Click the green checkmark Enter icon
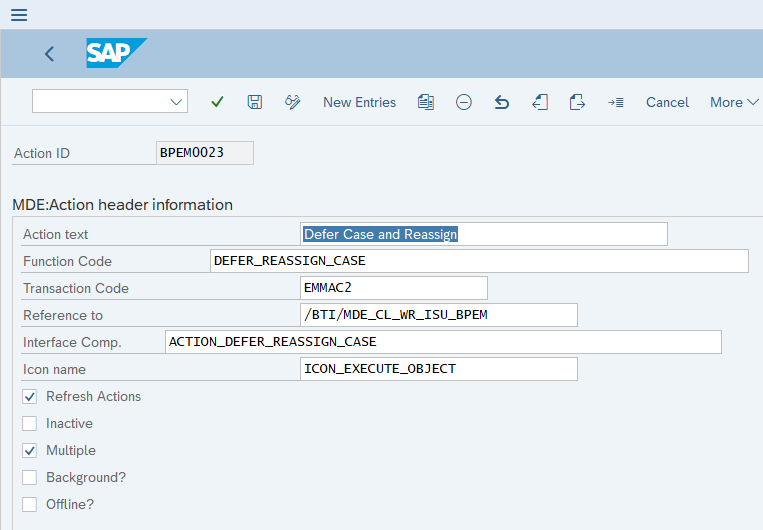Viewport: 763px width, 530px height. click(x=217, y=102)
